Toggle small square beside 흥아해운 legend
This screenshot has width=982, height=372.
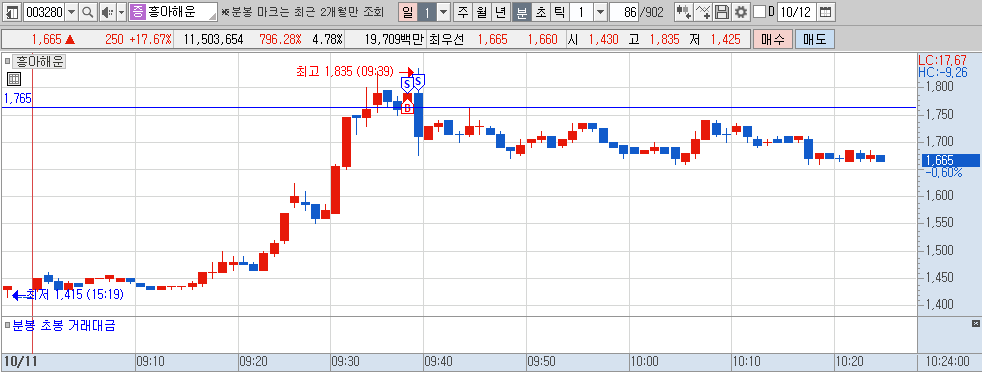click(7, 61)
